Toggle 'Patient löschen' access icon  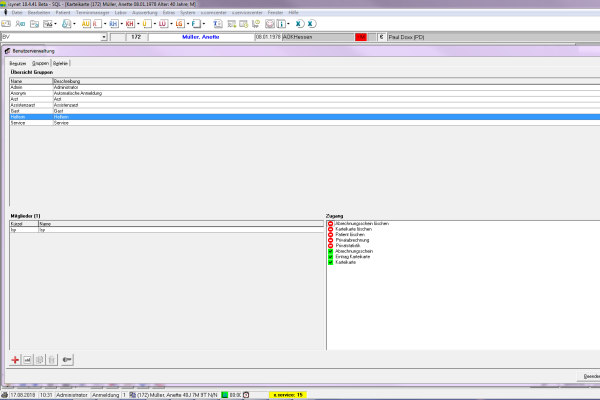330,235
